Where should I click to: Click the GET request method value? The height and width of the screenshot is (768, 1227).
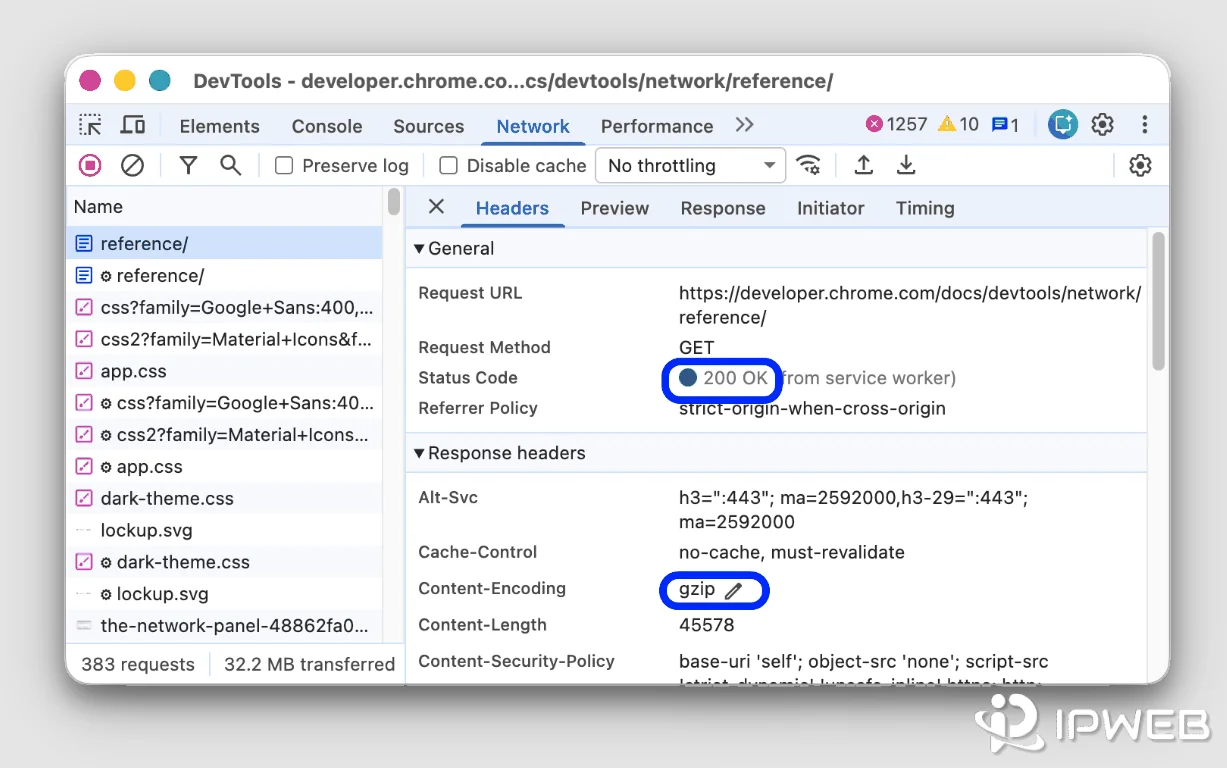(x=696, y=347)
